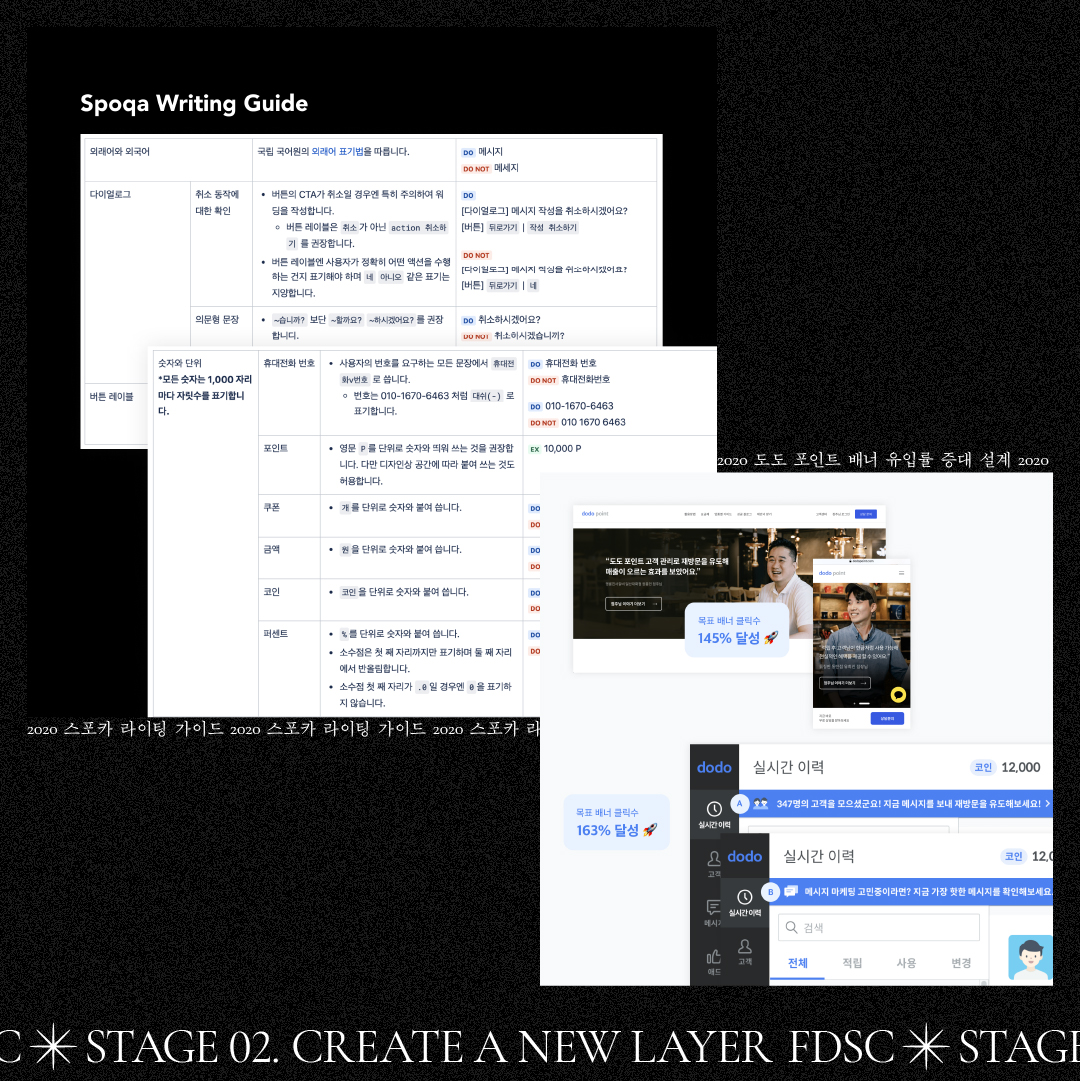Click the speech bubble icon in dashboard A sidebar

click(x=714, y=907)
